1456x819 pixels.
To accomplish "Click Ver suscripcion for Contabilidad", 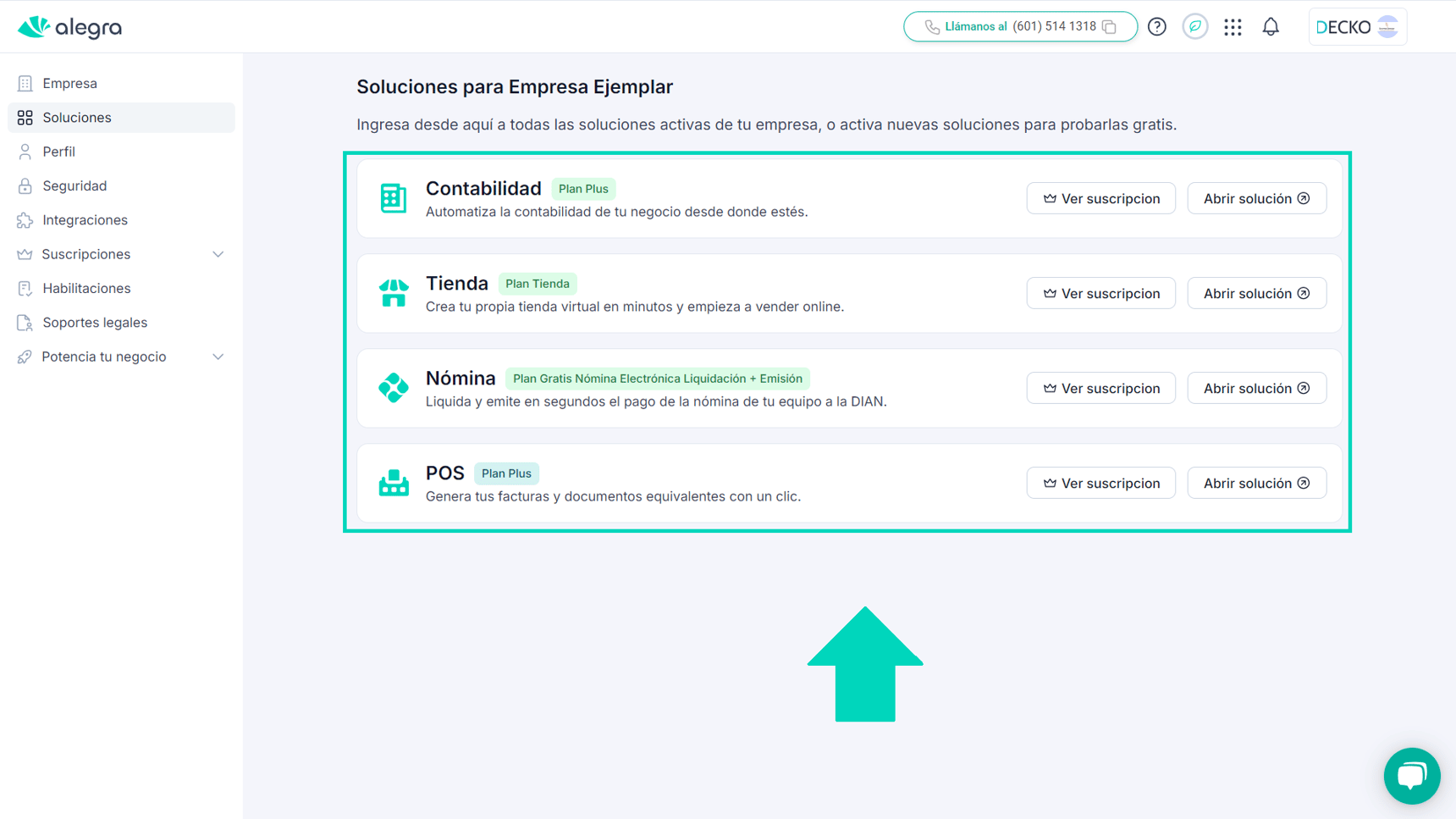I will [x=1100, y=198].
